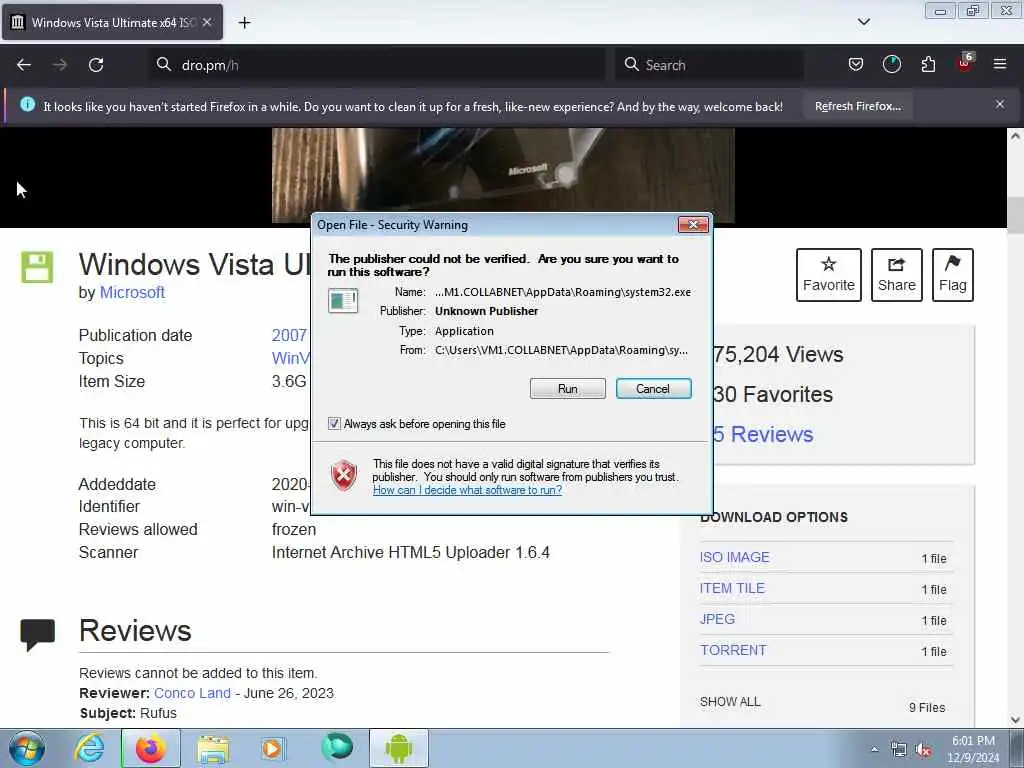This screenshot has height=768, width=1024.
Task: Click SHOW ALL files
Action: click(x=729, y=702)
